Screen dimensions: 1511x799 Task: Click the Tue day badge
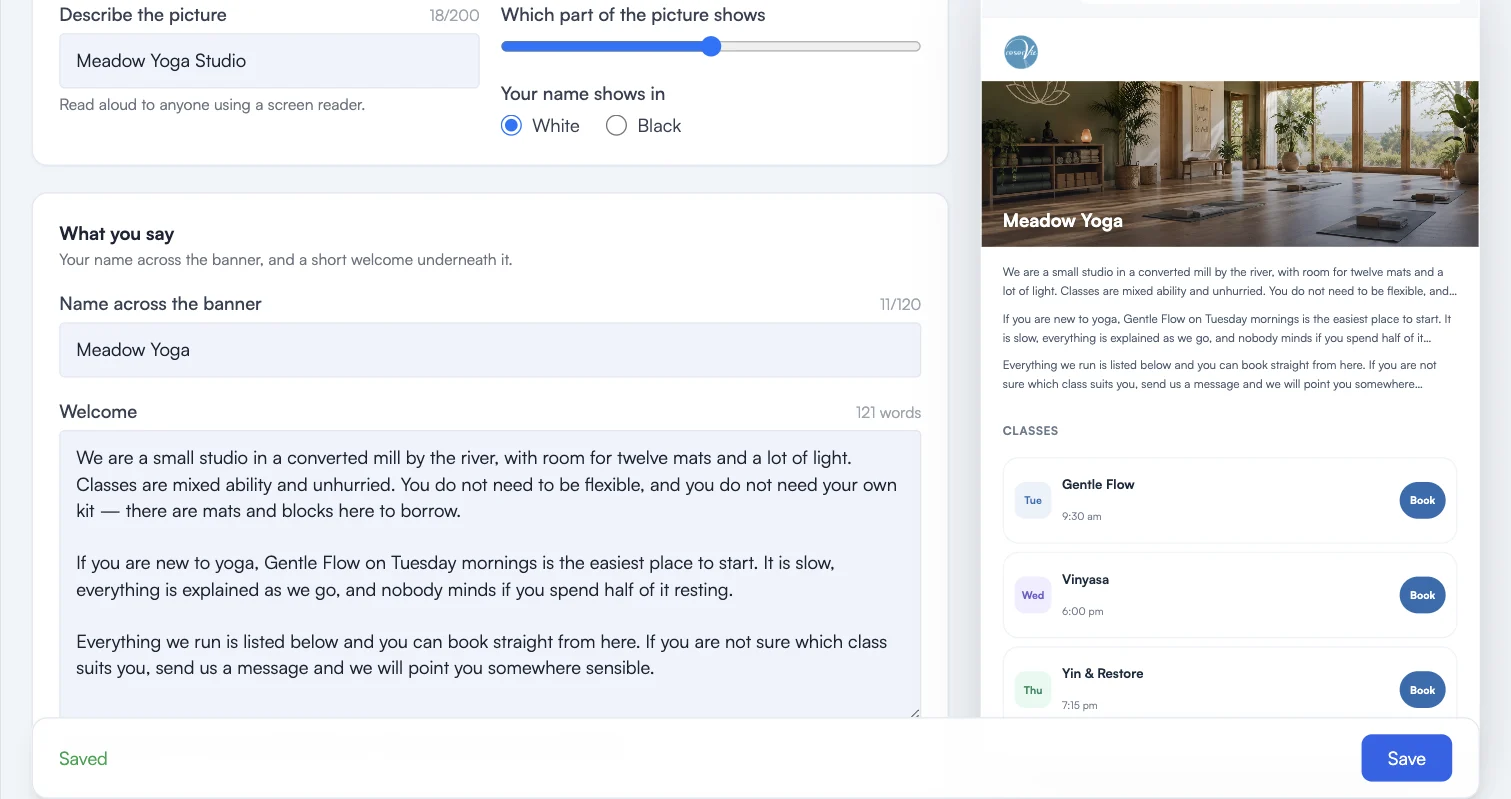(x=1033, y=500)
